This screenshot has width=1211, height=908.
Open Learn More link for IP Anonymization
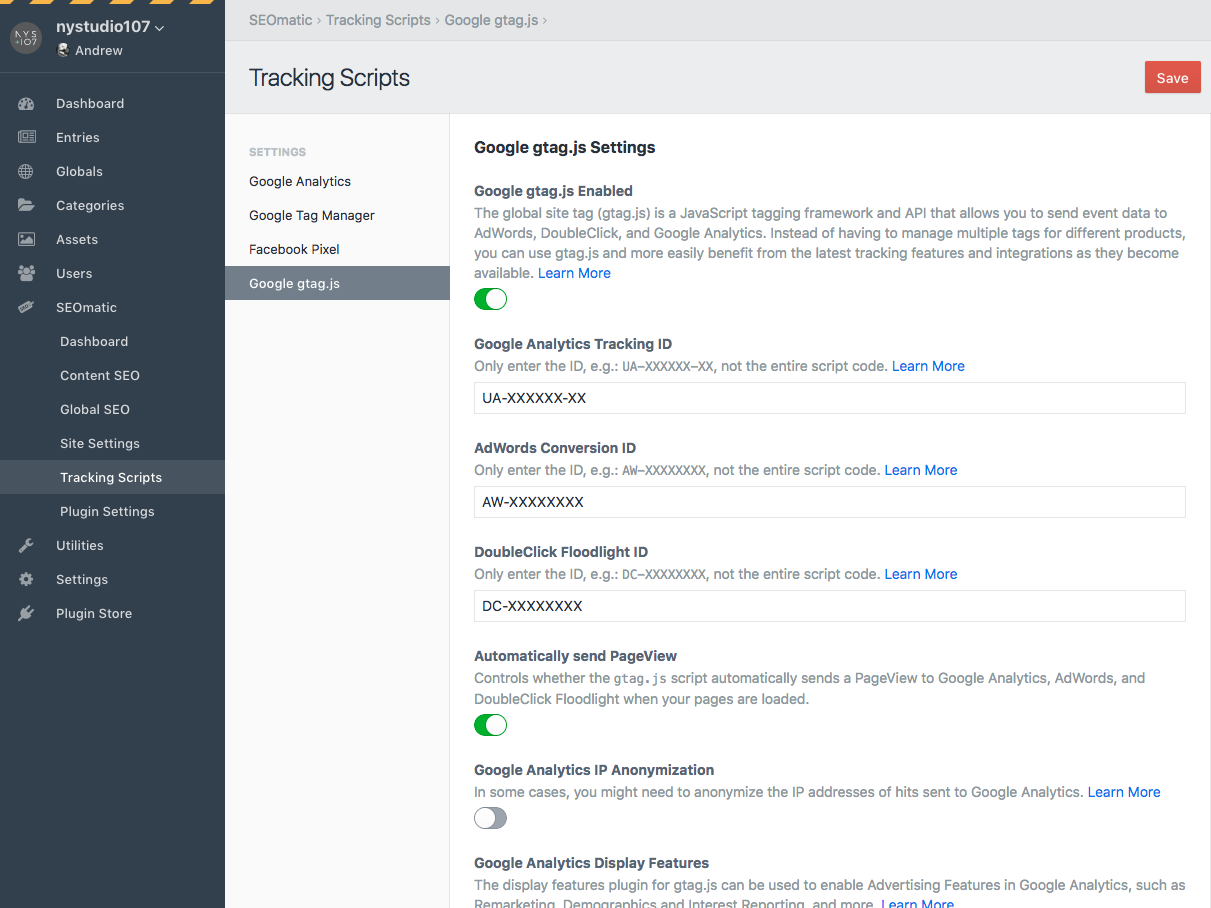click(1124, 792)
